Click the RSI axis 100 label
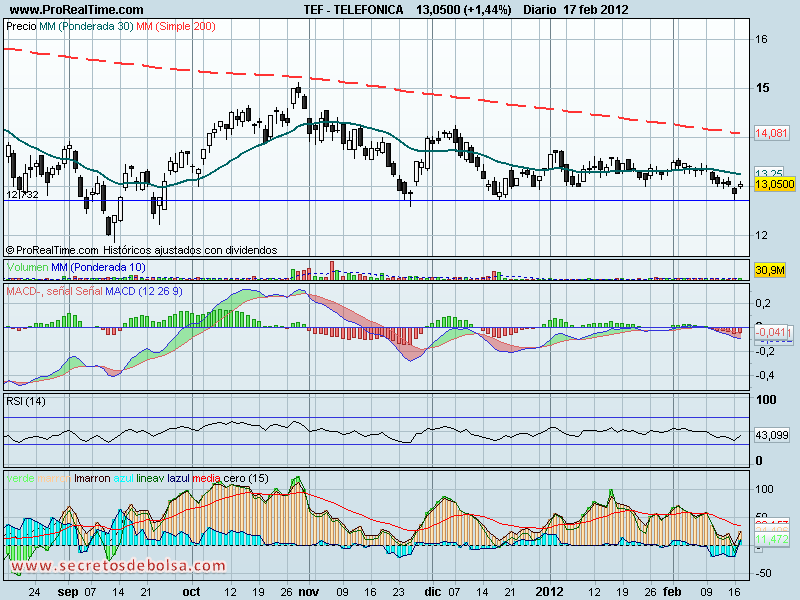 point(765,399)
